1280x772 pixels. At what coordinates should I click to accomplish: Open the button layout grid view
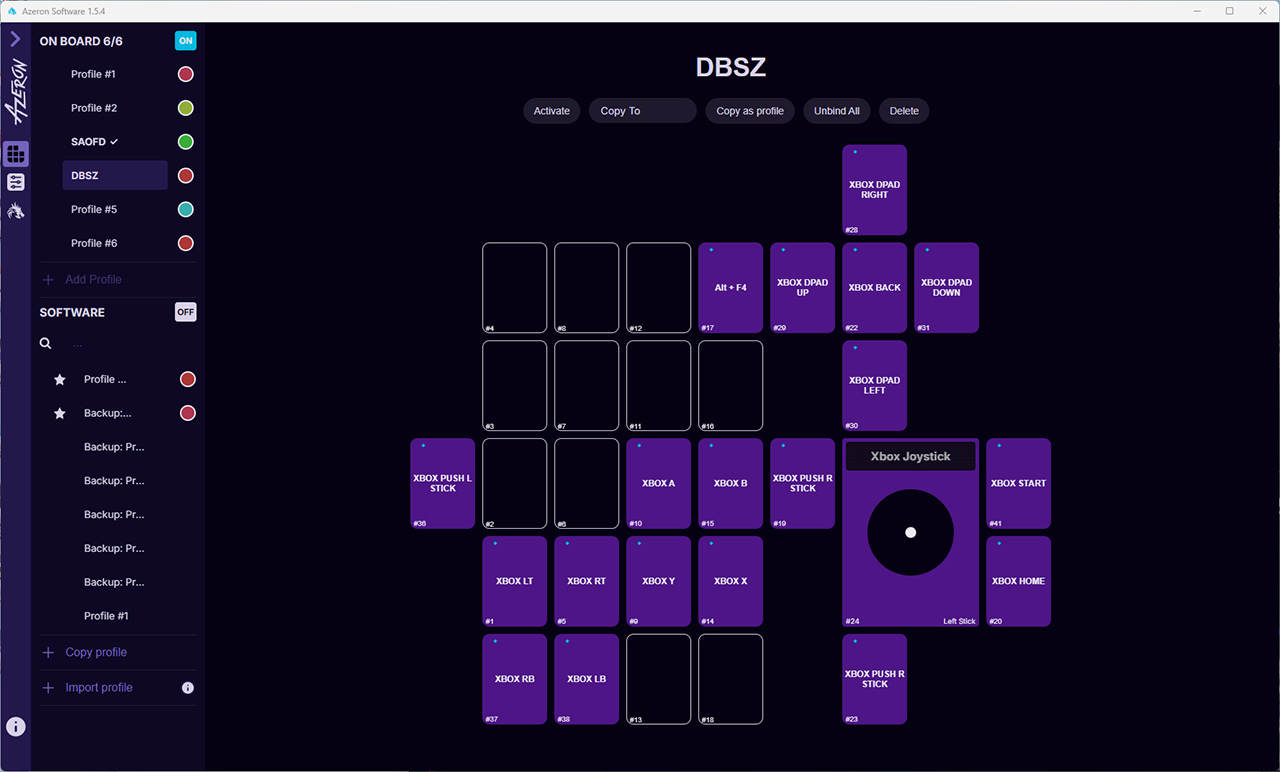click(16, 154)
